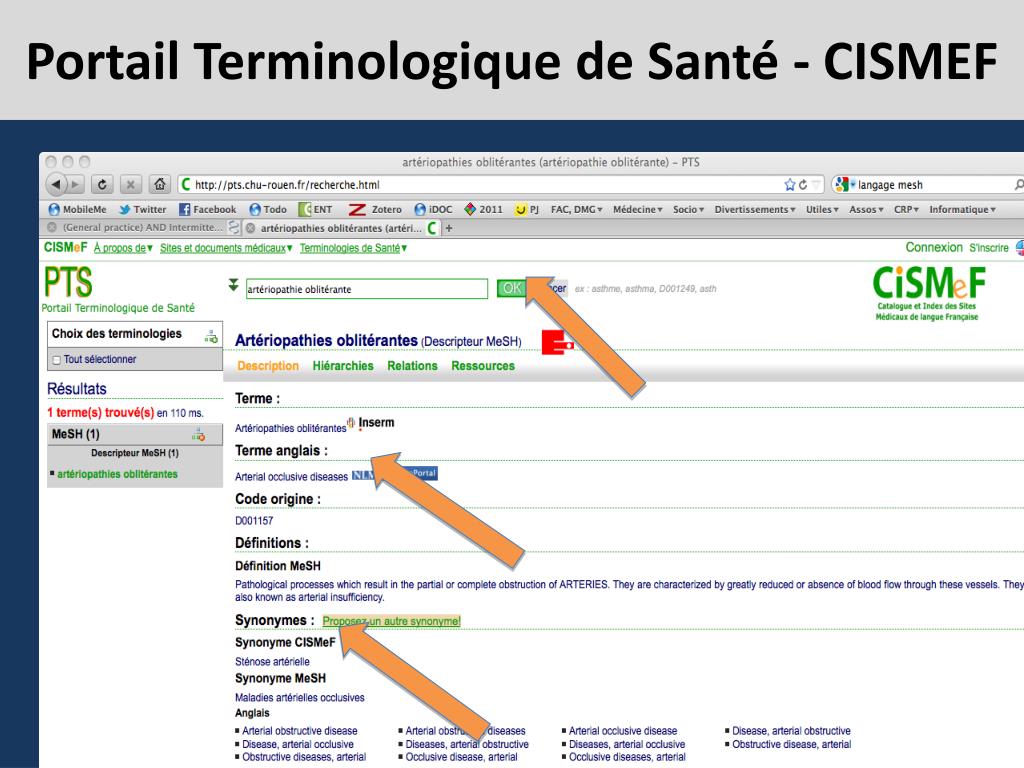Click Descripteur MeSH (1) in results panel
The image size is (1024, 768).
point(135,453)
